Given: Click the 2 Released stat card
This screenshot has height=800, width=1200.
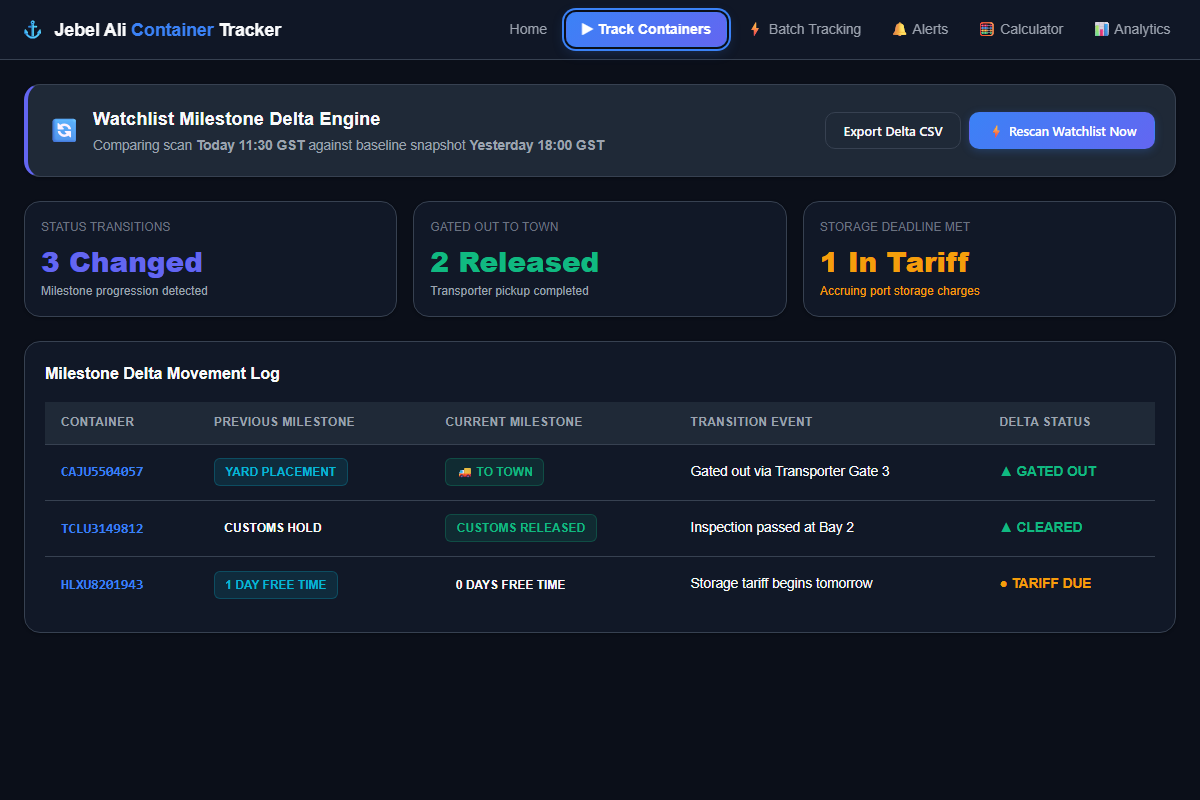Looking at the screenshot, I should (x=600, y=259).
